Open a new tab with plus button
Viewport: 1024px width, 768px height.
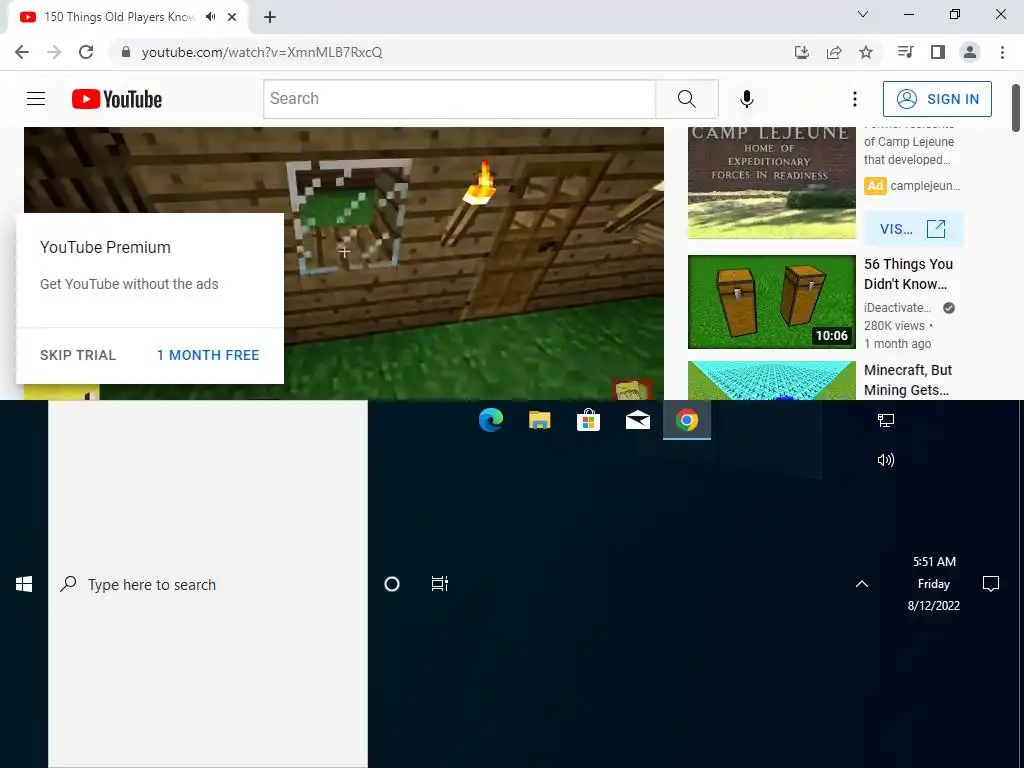pyautogui.click(x=270, y=17)
